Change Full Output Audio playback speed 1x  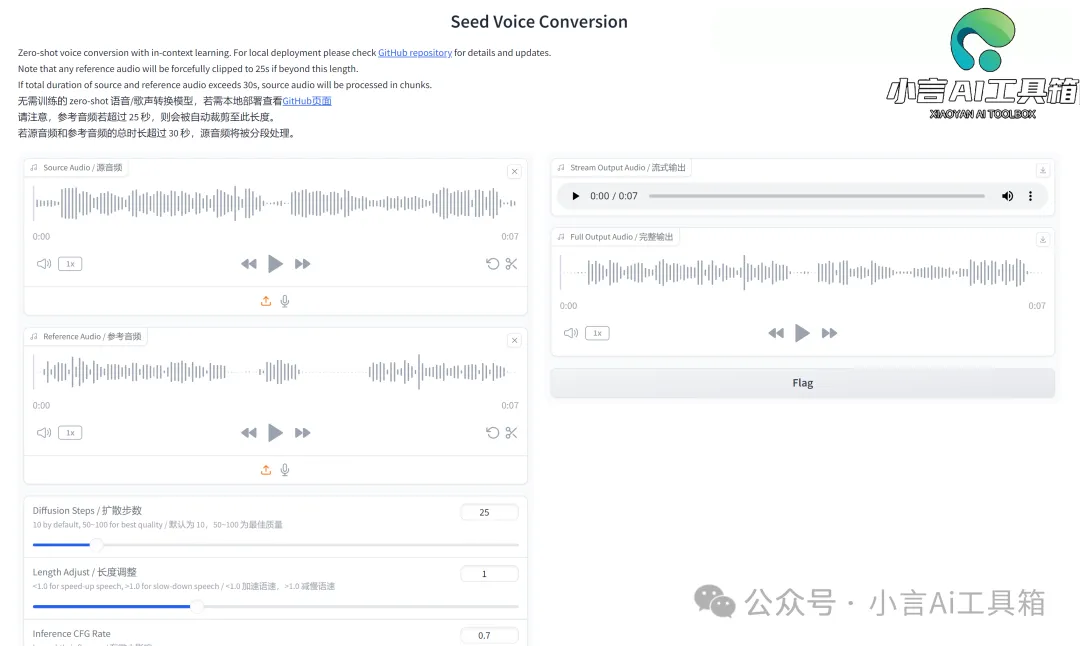597,333
